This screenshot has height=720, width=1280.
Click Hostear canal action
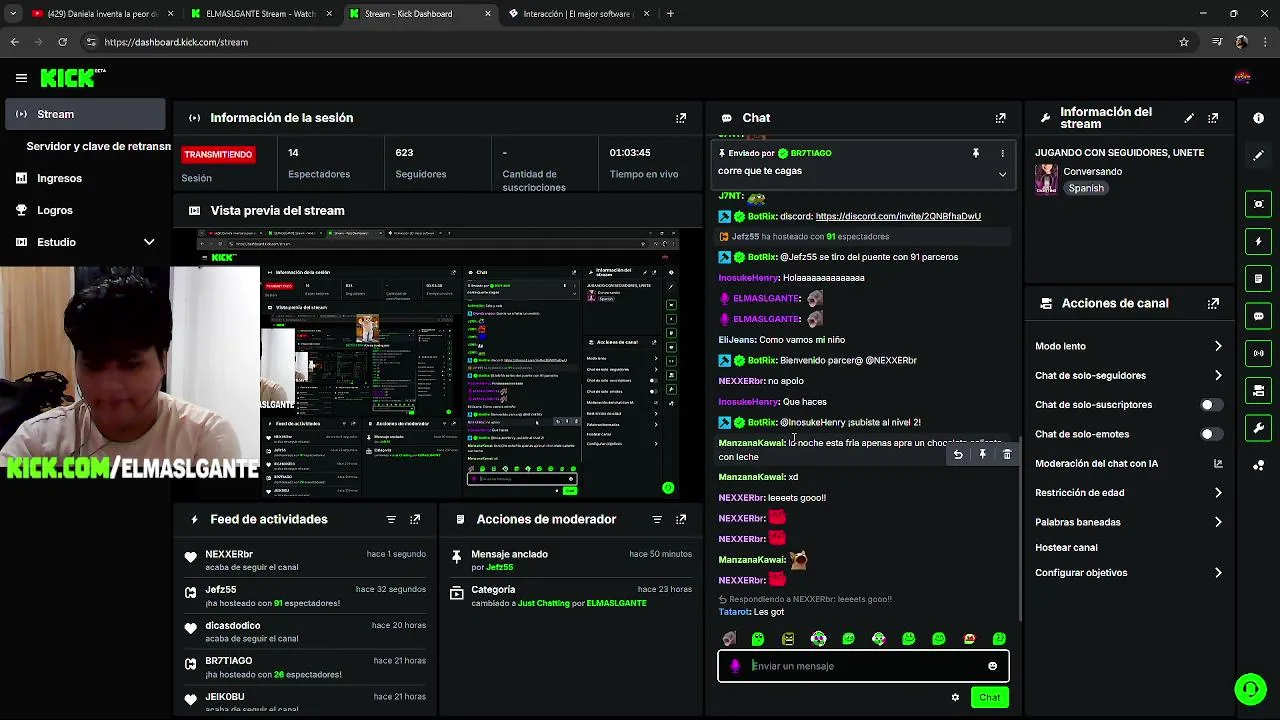1066,547
